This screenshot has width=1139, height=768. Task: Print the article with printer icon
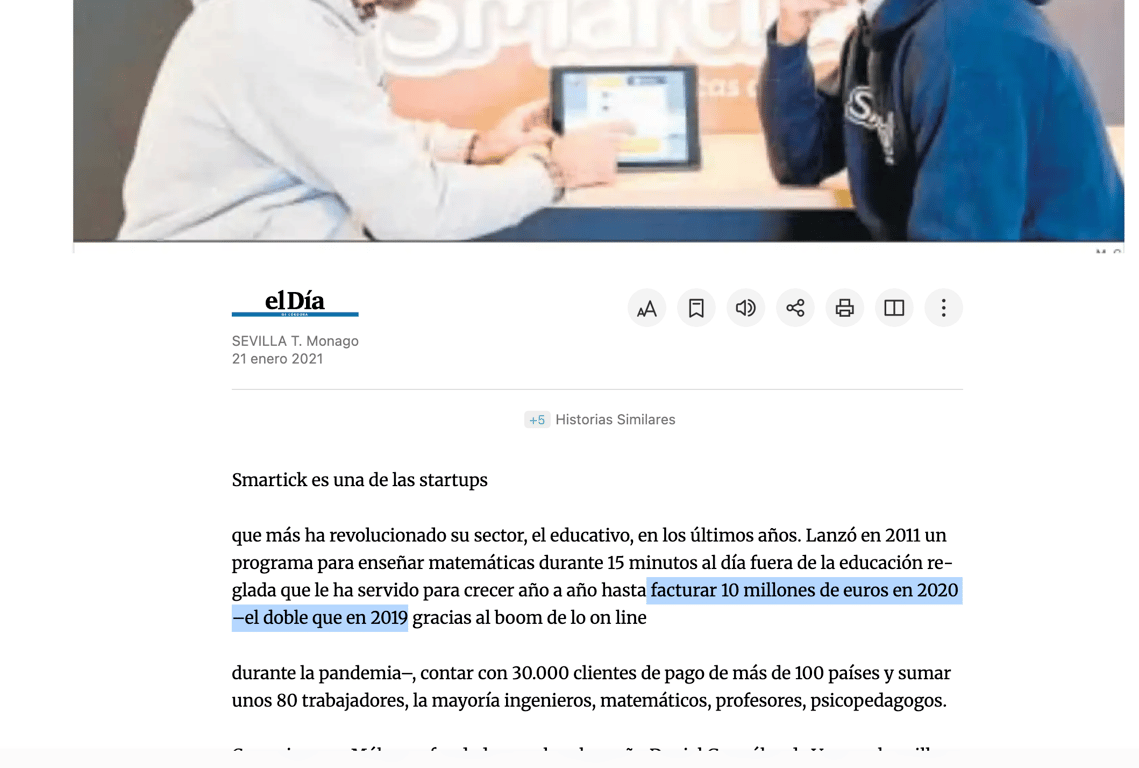pos(844,308)
